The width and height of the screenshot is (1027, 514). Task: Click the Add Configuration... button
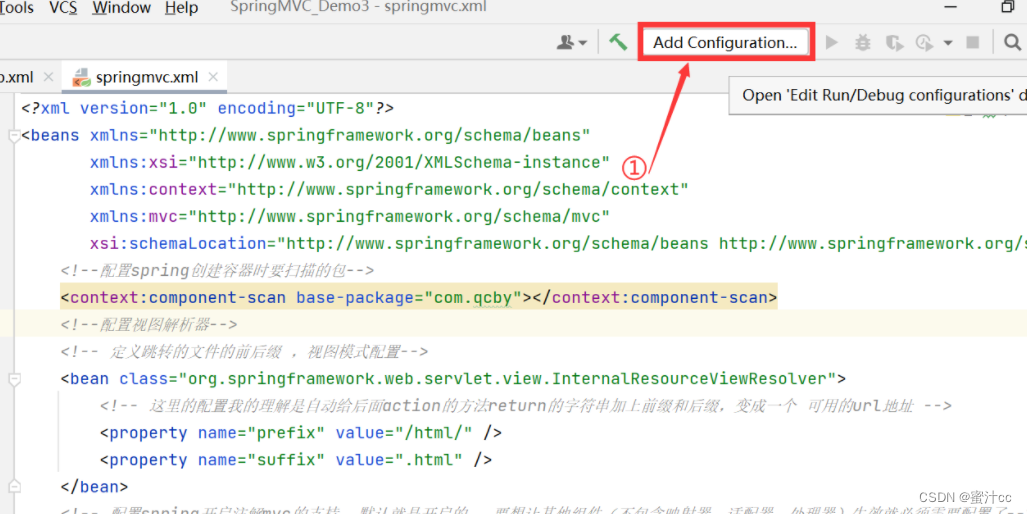click(725, 43)
